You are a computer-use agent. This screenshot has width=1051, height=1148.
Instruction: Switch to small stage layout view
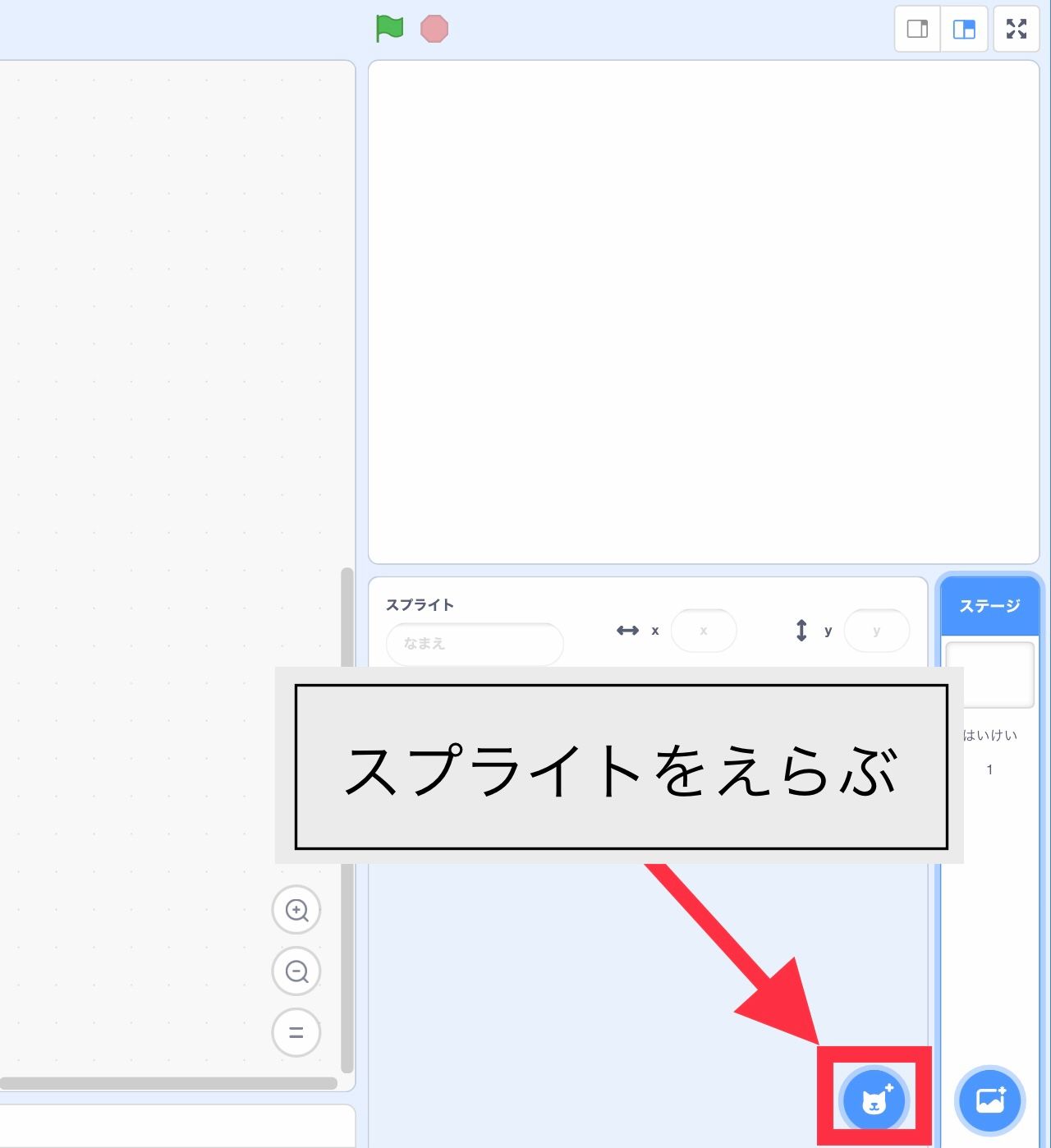point(916,29)
